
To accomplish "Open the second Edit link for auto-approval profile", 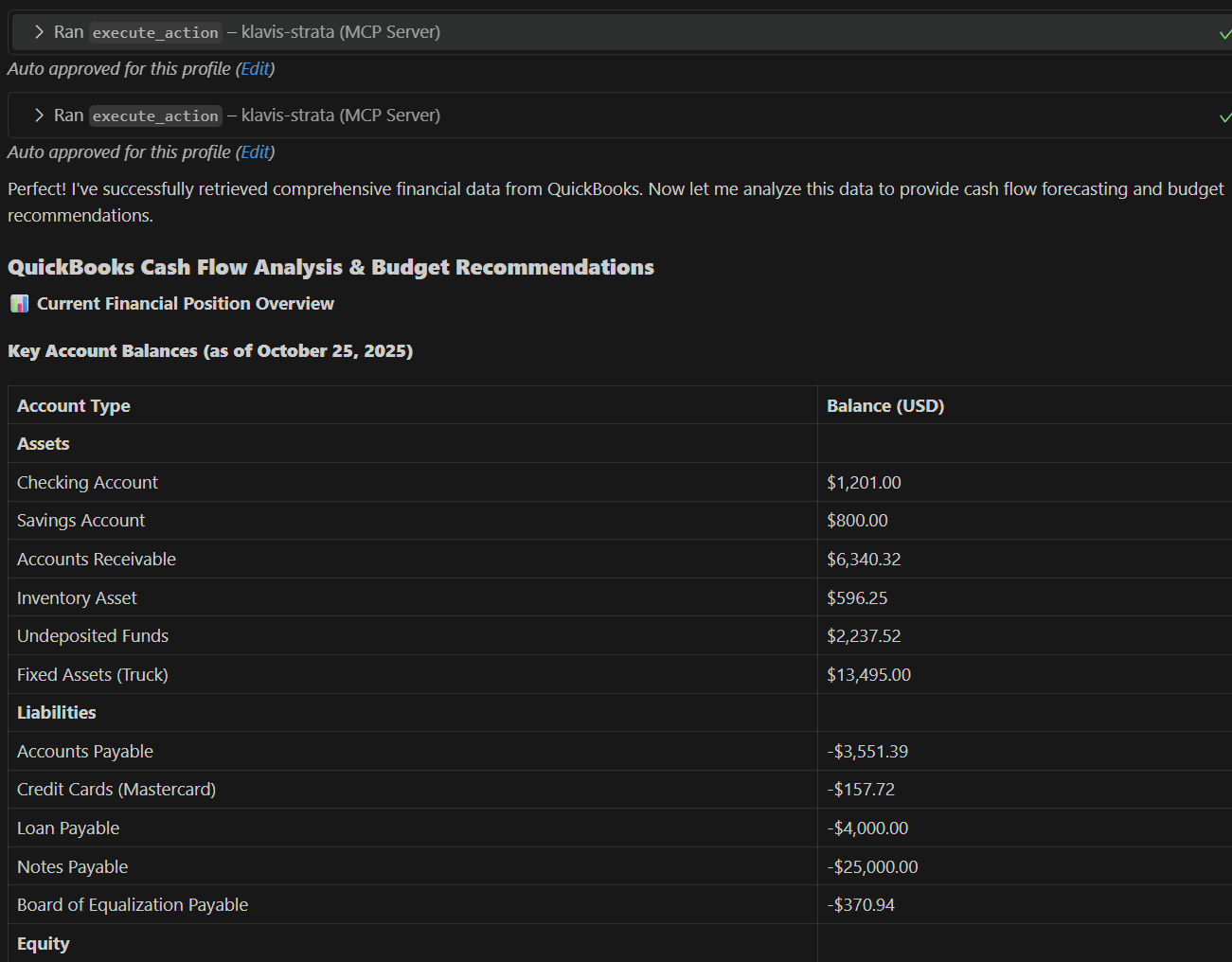I will coord(255,151).
